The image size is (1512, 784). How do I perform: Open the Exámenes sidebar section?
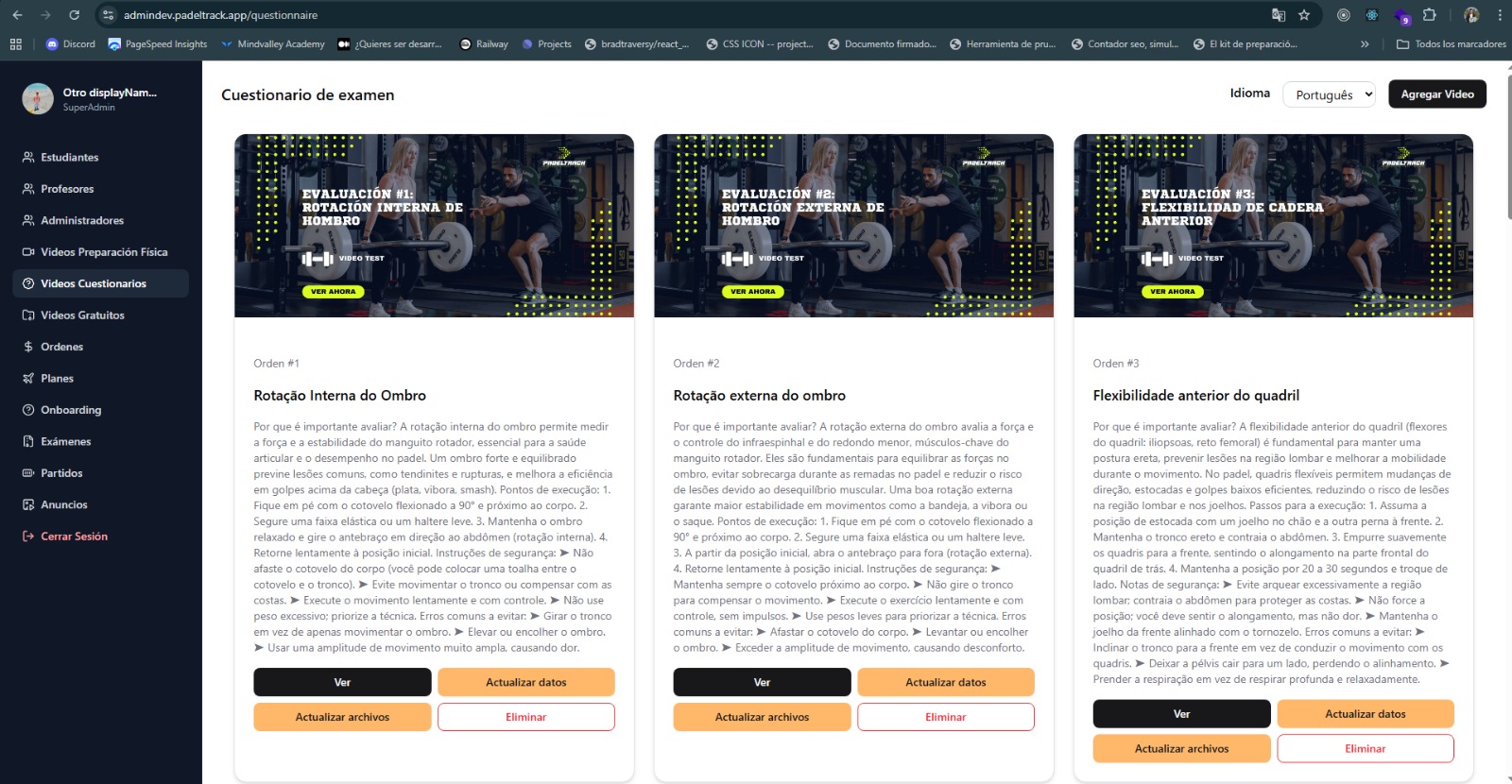coord(100,441)
